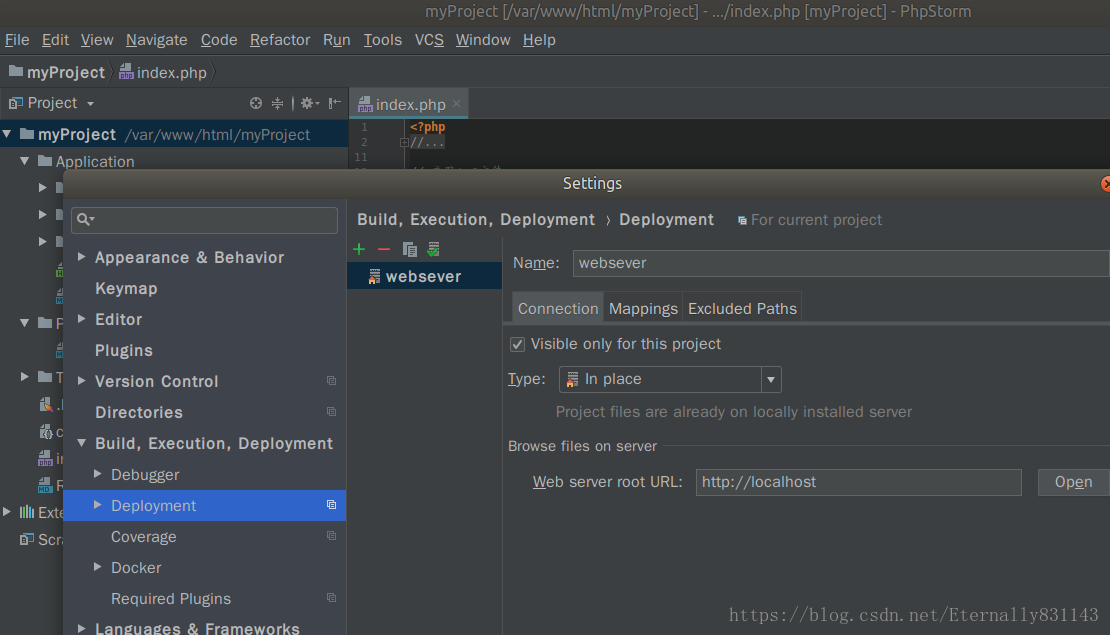Open the Tools menu
Image resolution: width=1110 pixels, height=635 pixels.
pyautogui.click(x=382, y=40)
